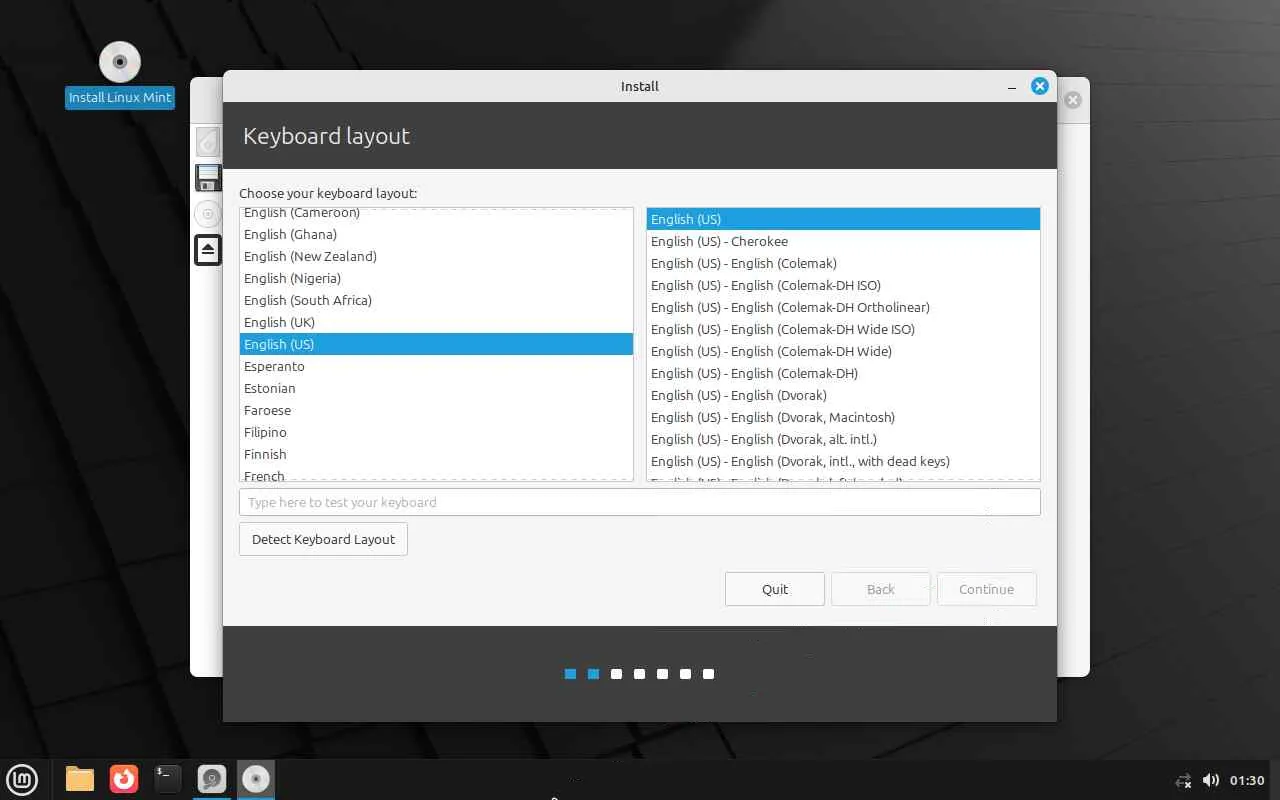This screenshot has height=800, width=1280.
Task: Pick Estonian from the layout list
Action: (x=436, y=388)
